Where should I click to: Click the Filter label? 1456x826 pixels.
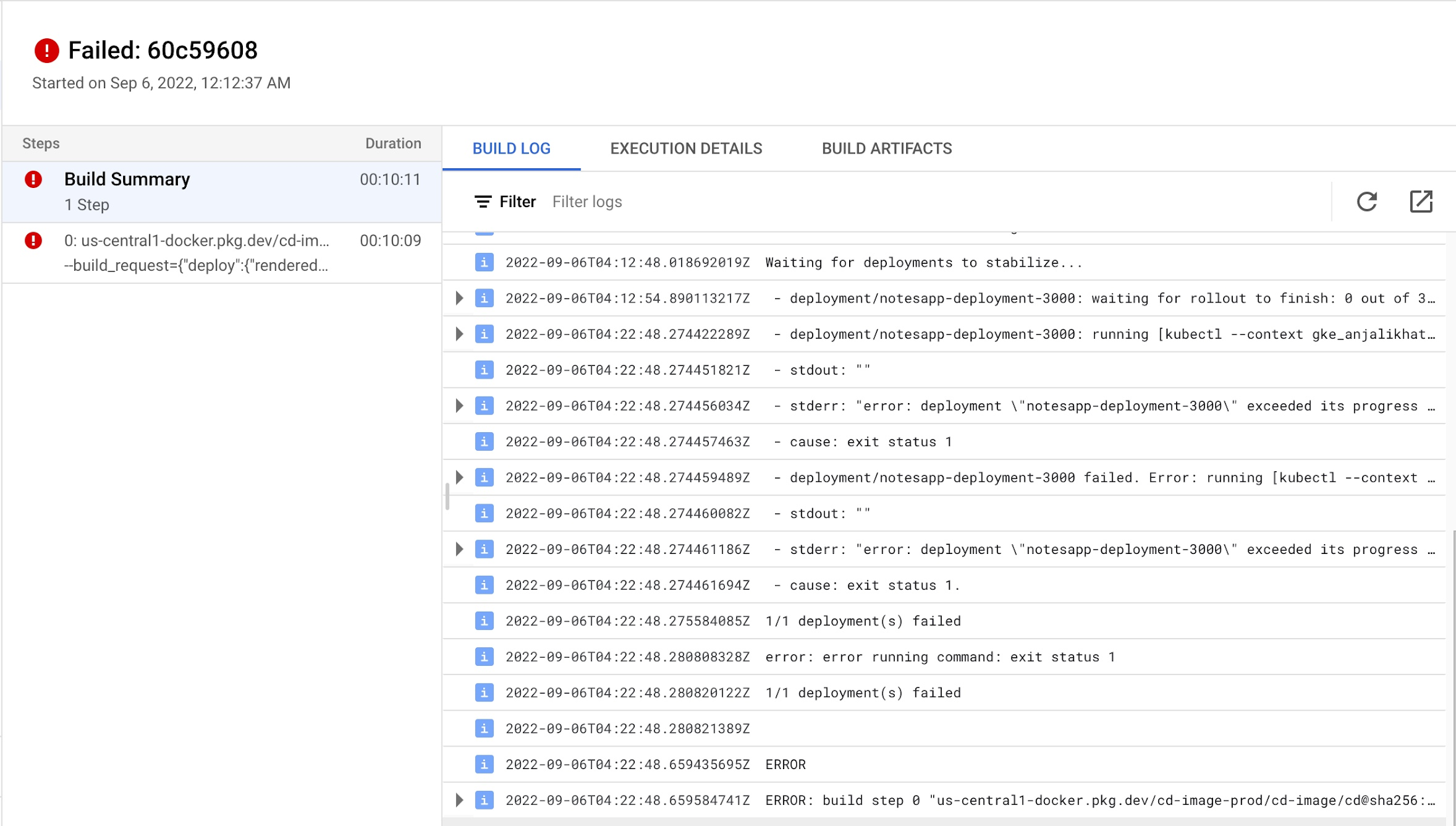pos(518,202)
